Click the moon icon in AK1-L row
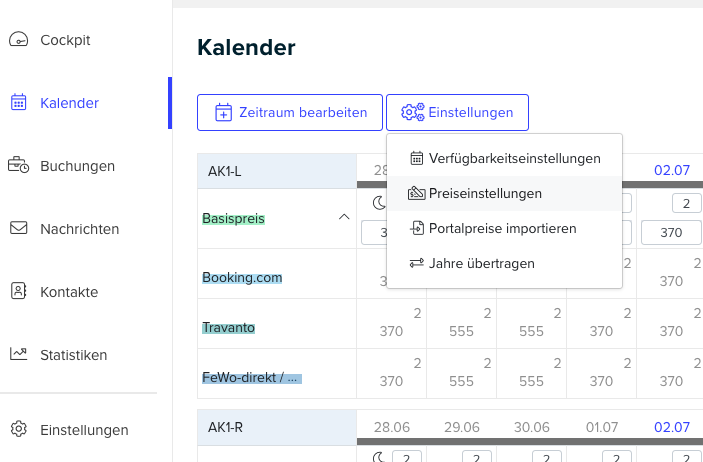 [379, 203]
